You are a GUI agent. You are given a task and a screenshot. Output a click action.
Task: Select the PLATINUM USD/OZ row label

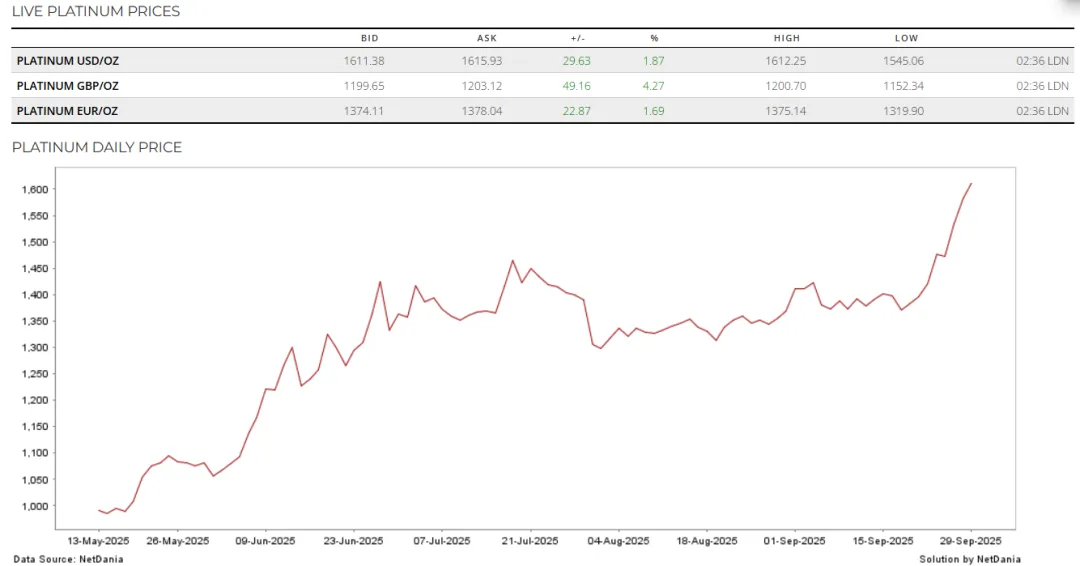[x=68, y=61]
